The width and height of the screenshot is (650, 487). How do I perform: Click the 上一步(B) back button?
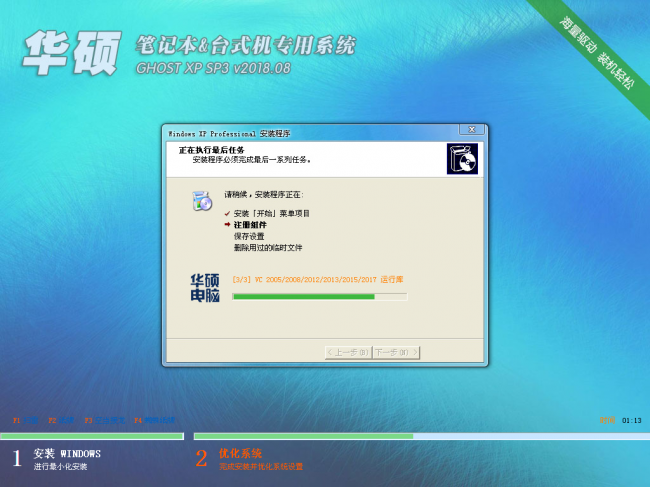tap(348, 352)
